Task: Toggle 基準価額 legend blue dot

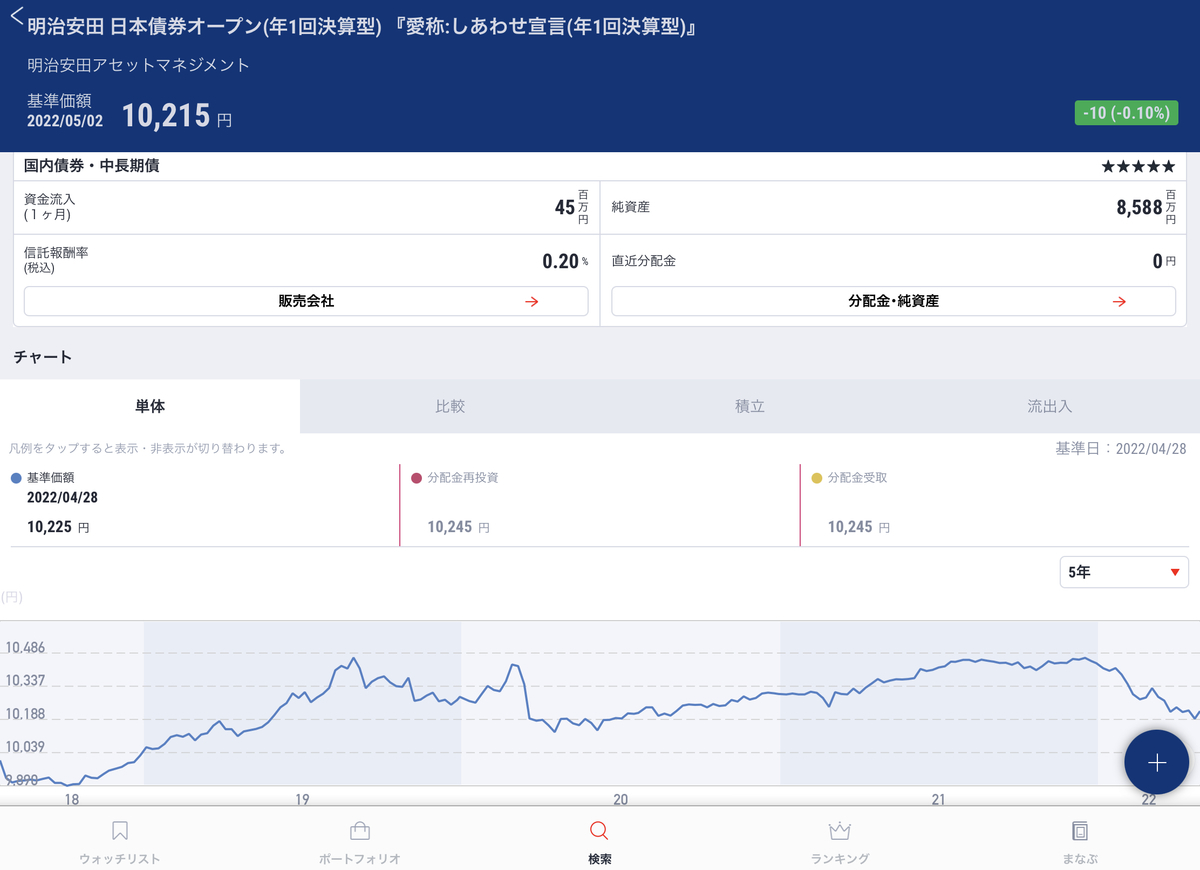Action: coord(16,478)
